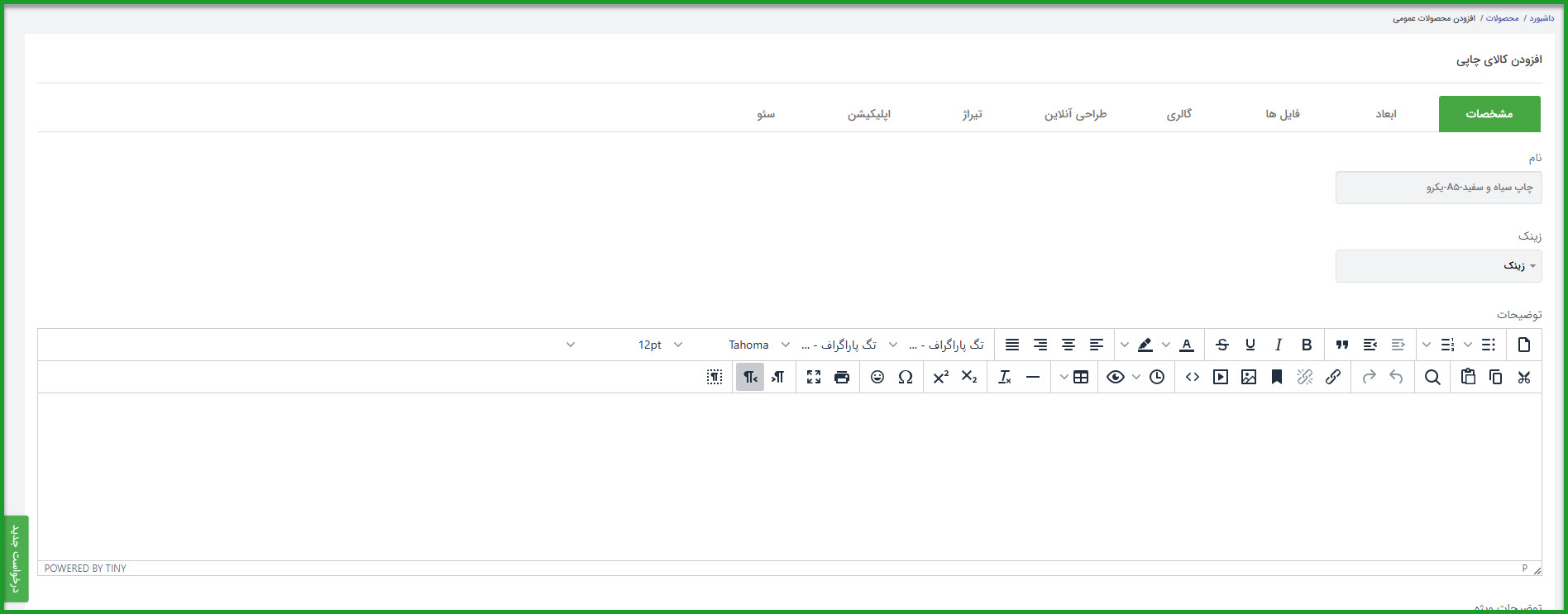Toggle subscript formatting

[x=969, y=377]
